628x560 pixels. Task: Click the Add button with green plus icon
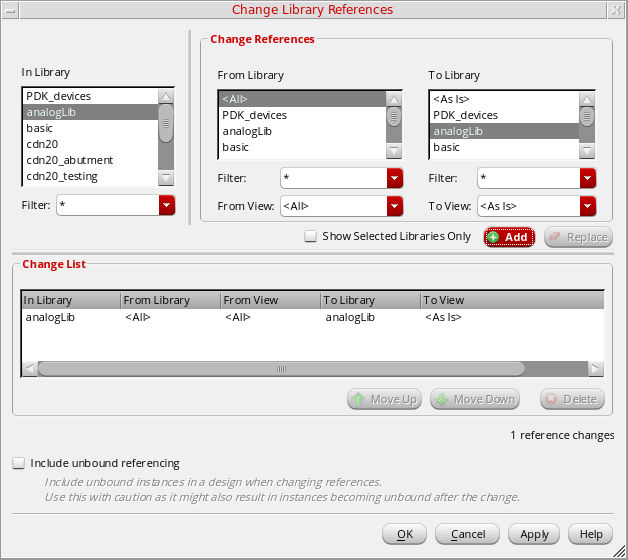pos(509,237)
